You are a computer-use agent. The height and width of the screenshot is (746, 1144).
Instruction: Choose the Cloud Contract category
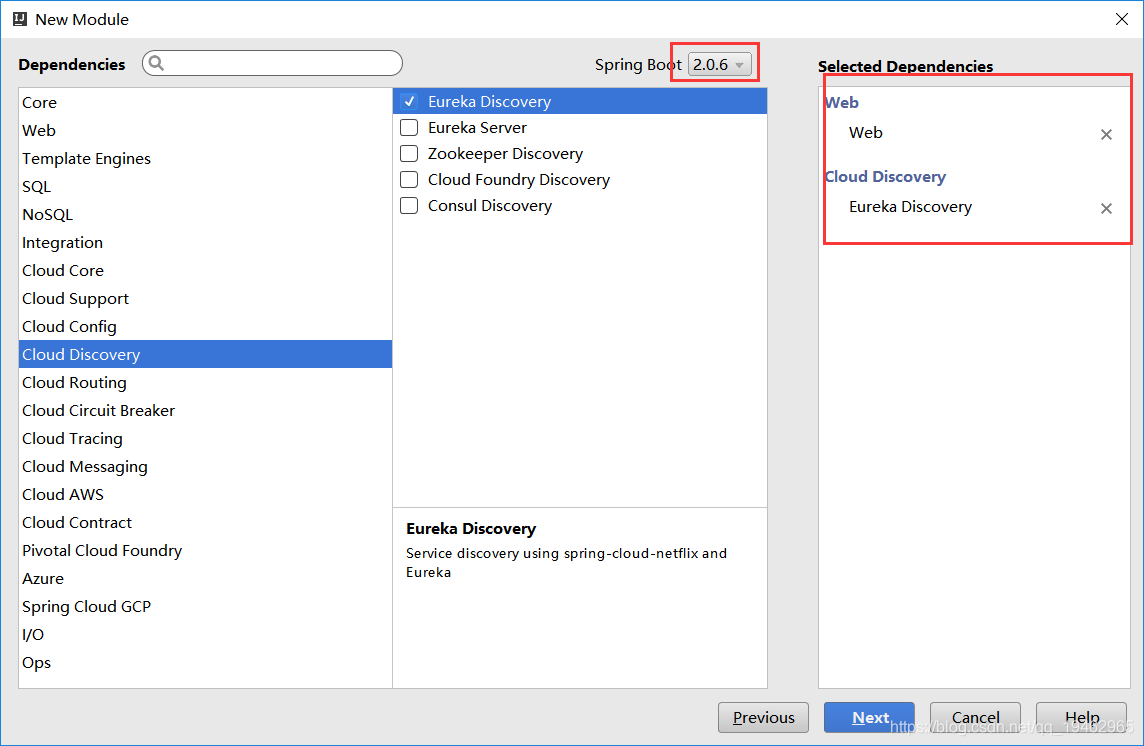[205, 523]
